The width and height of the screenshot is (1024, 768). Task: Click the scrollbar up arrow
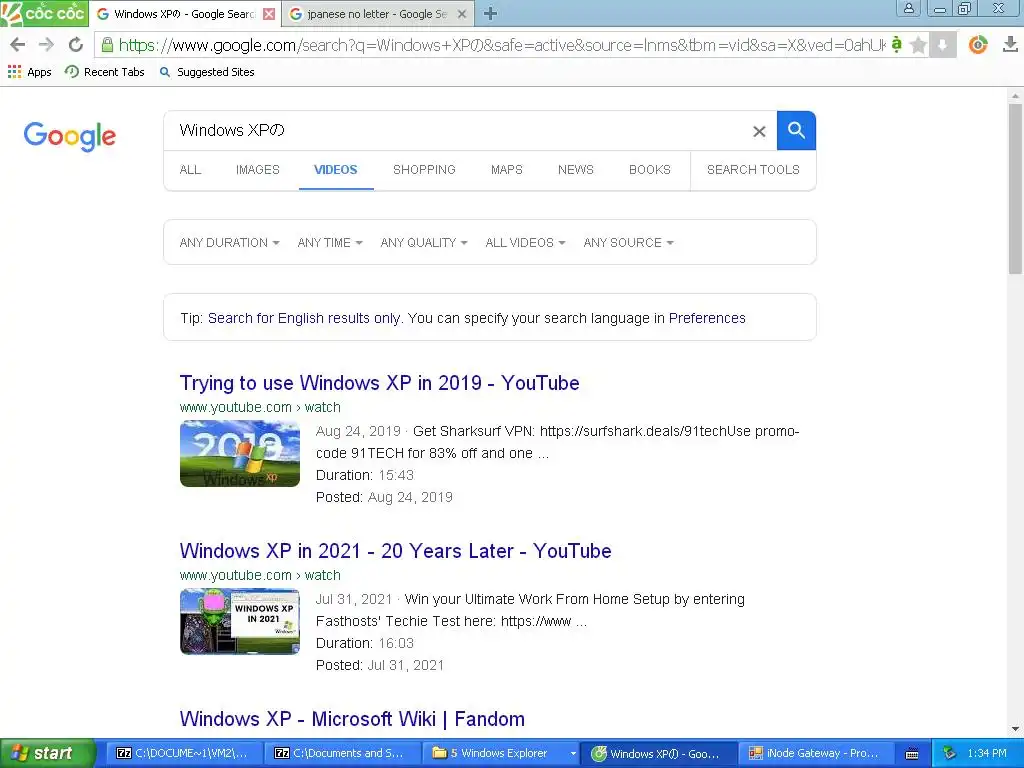tap(1015, 95)
